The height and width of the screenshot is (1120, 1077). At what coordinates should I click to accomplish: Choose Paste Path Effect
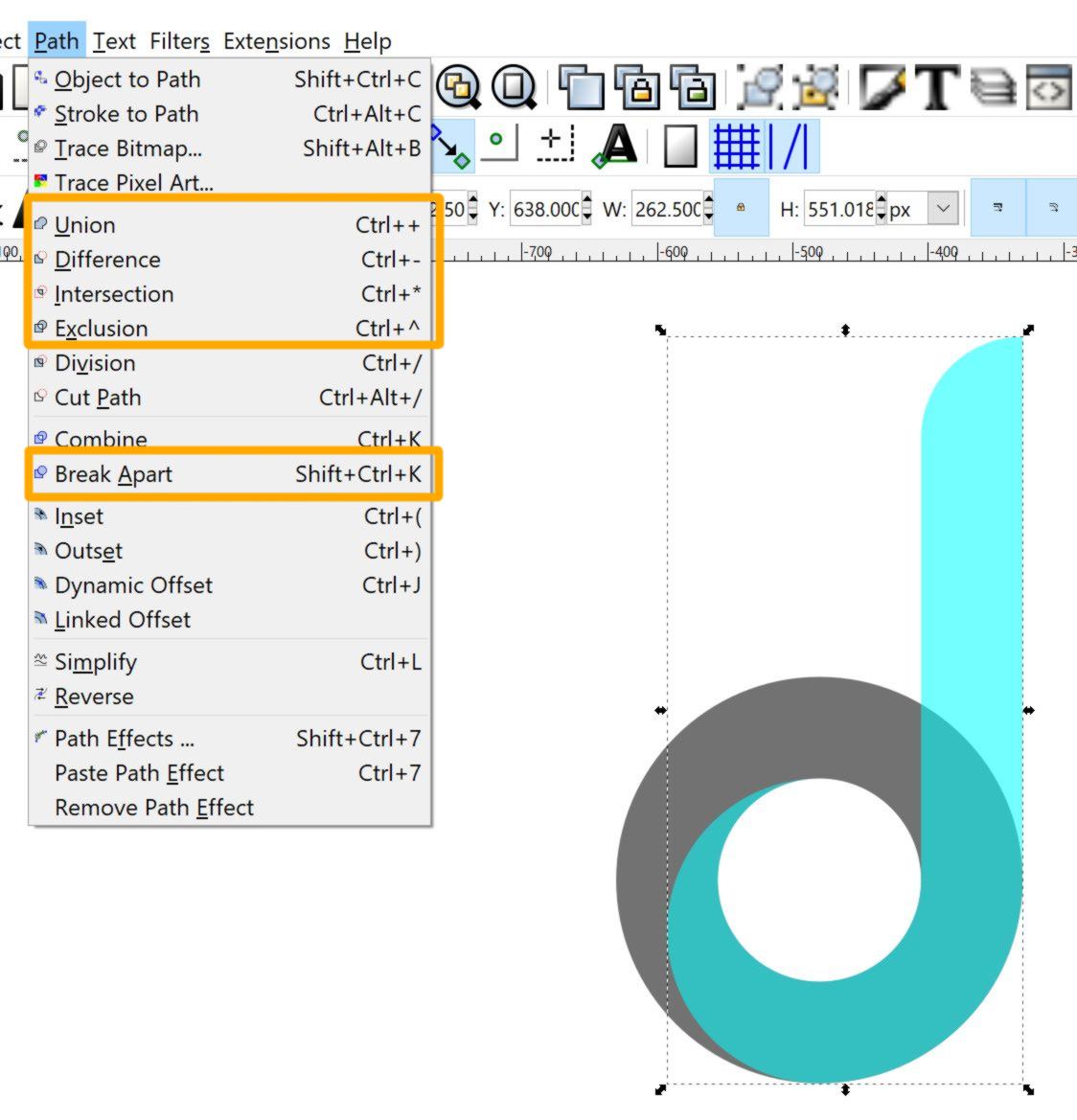[229, 772]
